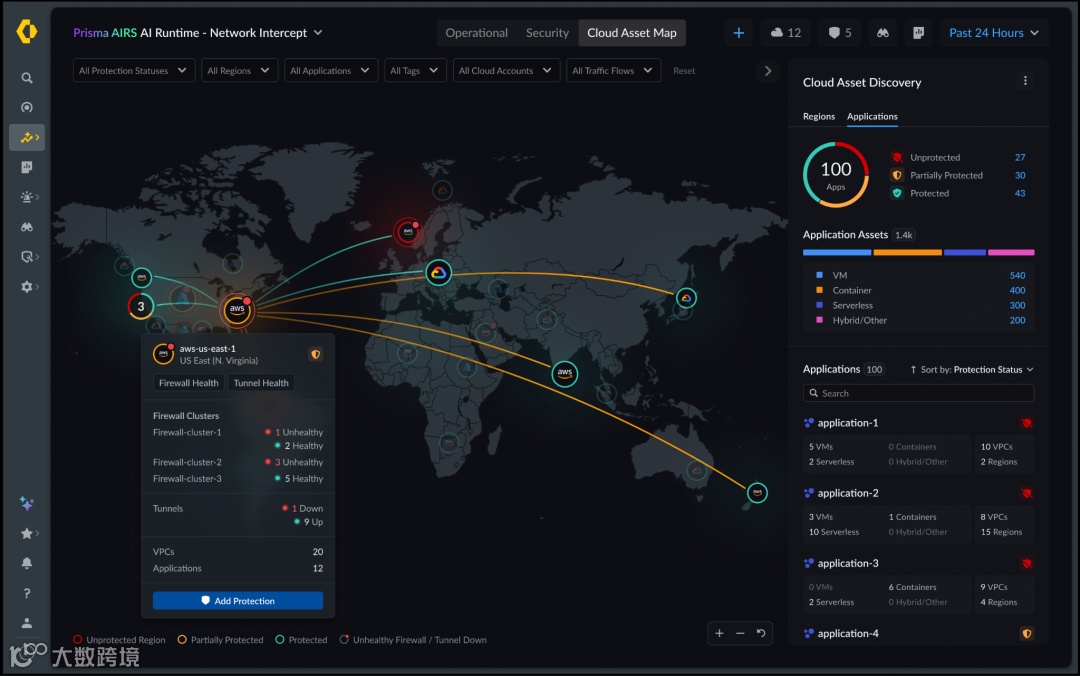This screenshot has height=676, width=1080.
Task: Click the cloud count 12 indicator
Action: (x=786, y=32)
